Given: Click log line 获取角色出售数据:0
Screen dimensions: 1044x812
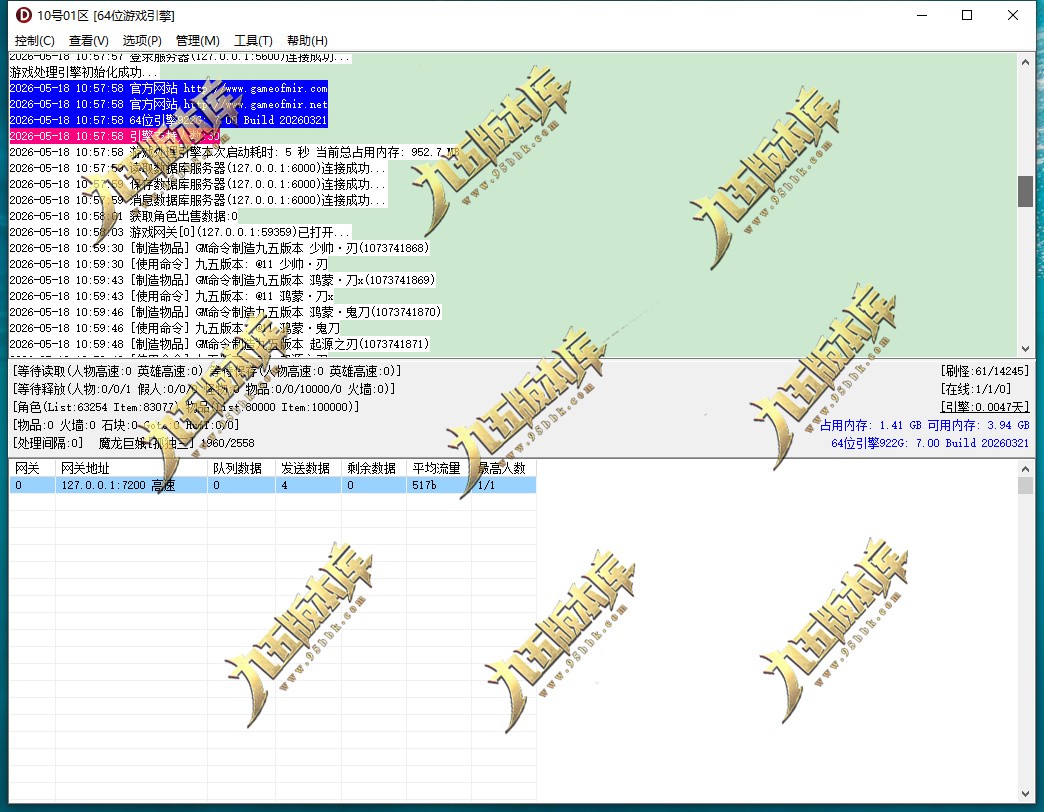Looking at the screenshot, I should point(123,216).
